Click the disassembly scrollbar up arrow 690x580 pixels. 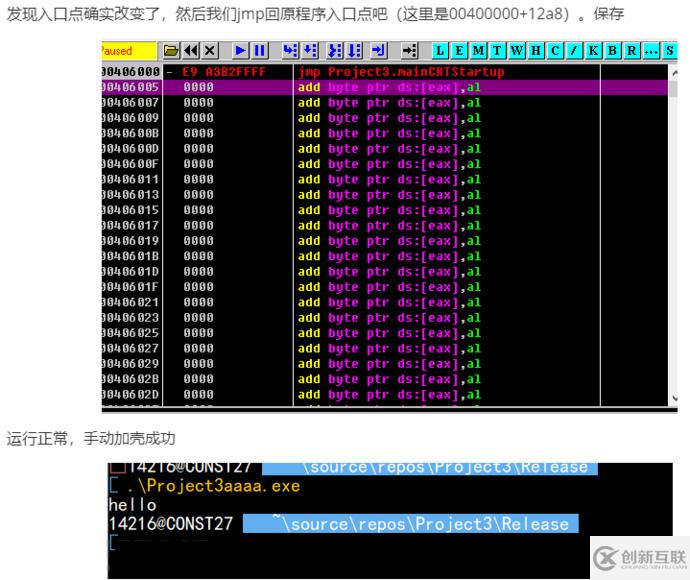point(674,72)
